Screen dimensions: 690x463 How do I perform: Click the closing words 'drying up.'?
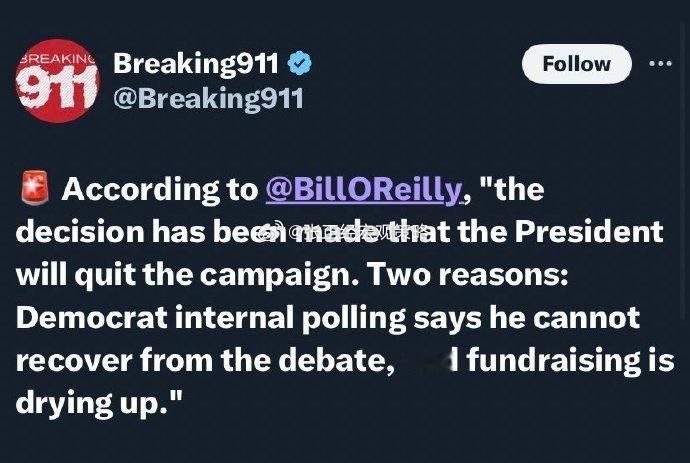(x=99, y=403)
